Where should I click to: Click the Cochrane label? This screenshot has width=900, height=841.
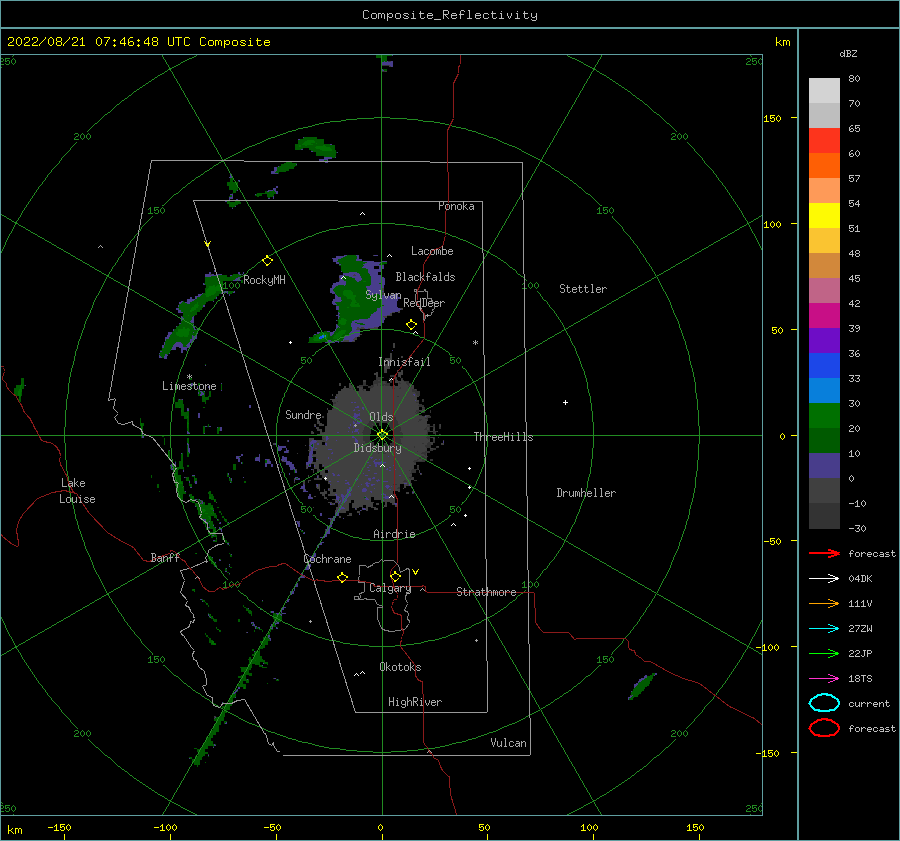[x=327, y=559]
